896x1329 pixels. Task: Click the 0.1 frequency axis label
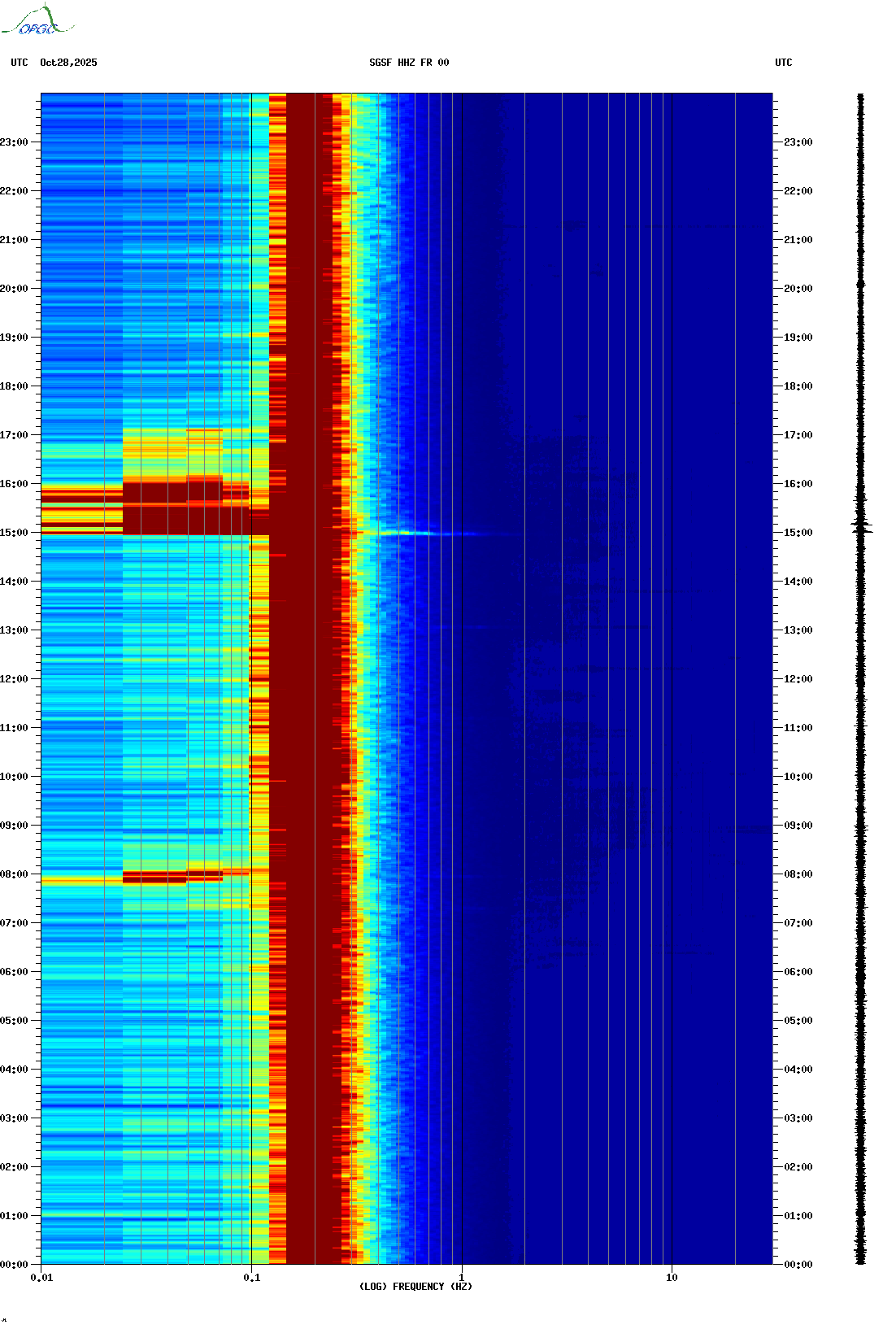[x=252, y=1278]
